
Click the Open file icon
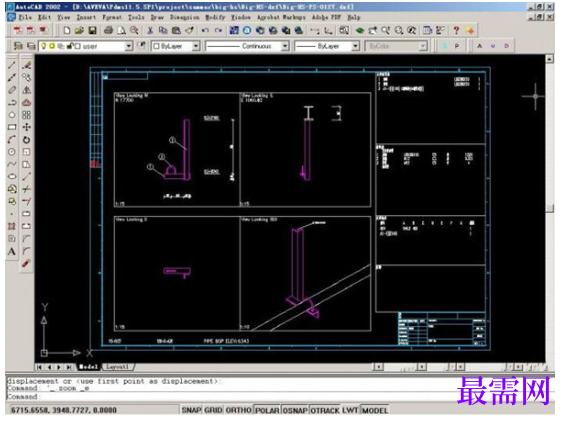[79, 30]
